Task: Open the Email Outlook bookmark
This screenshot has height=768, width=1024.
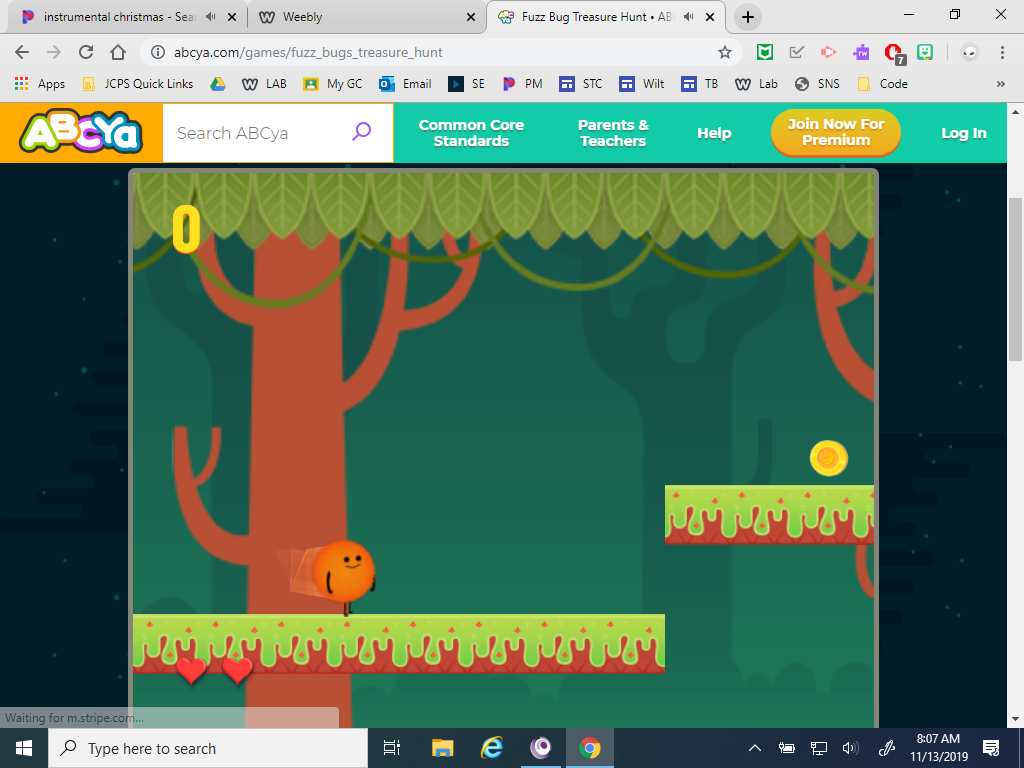Action: [406, 84]
